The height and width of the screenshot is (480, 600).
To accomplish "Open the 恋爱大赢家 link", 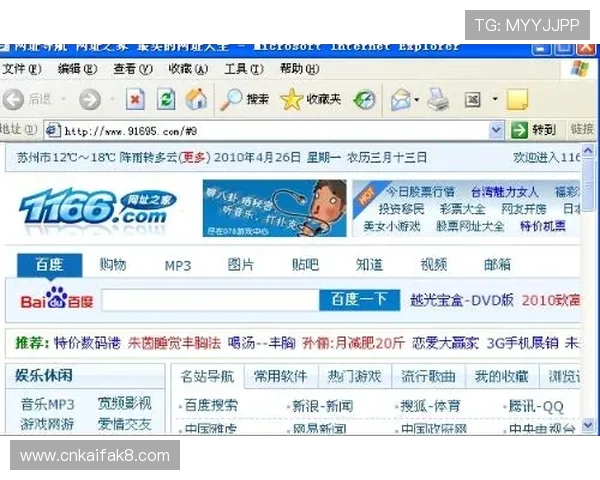I will point(445,343).
